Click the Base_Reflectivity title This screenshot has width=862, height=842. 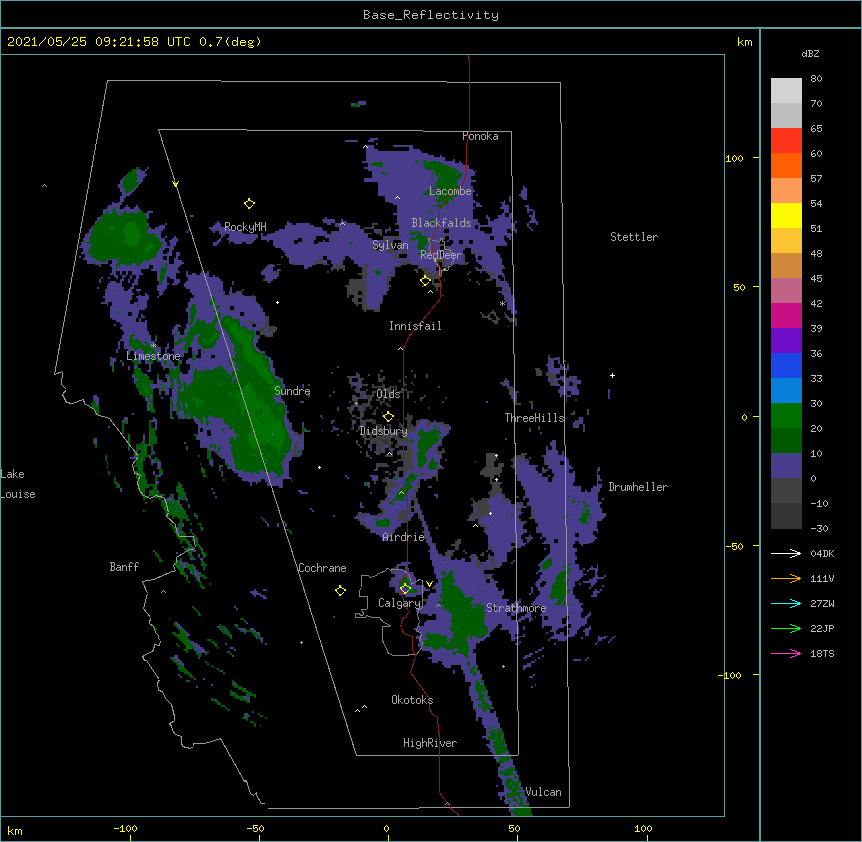431,15
